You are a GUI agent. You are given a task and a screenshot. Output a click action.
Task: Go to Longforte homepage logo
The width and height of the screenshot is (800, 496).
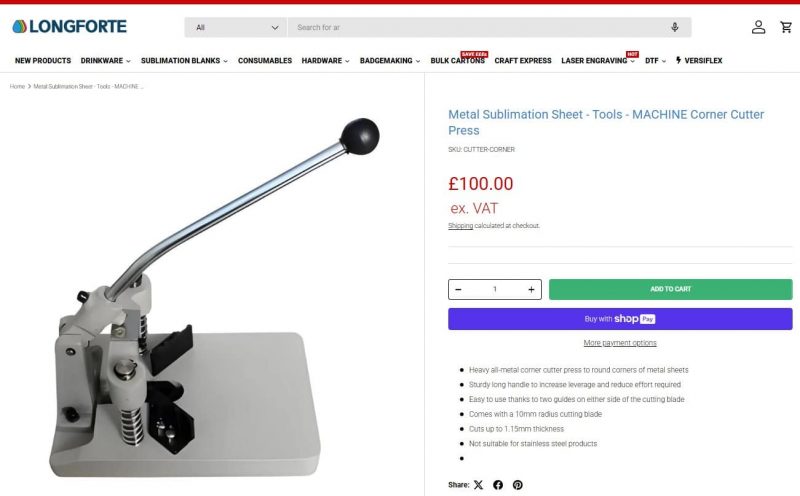click(69, 27)
